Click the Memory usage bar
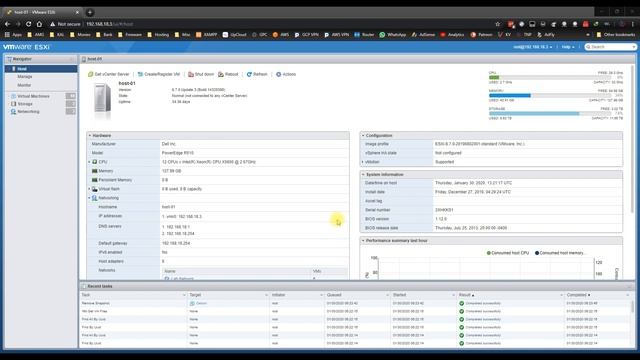640x360 pixels. 550,96
